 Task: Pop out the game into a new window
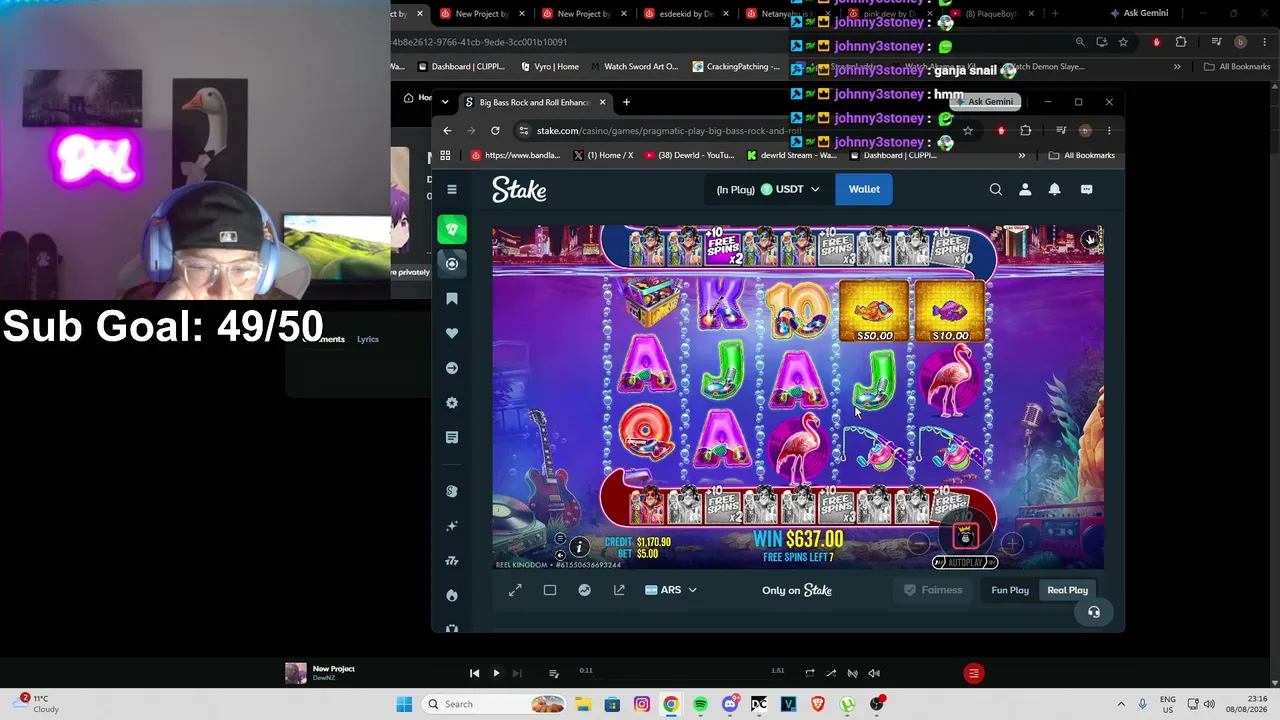(619, 590)
